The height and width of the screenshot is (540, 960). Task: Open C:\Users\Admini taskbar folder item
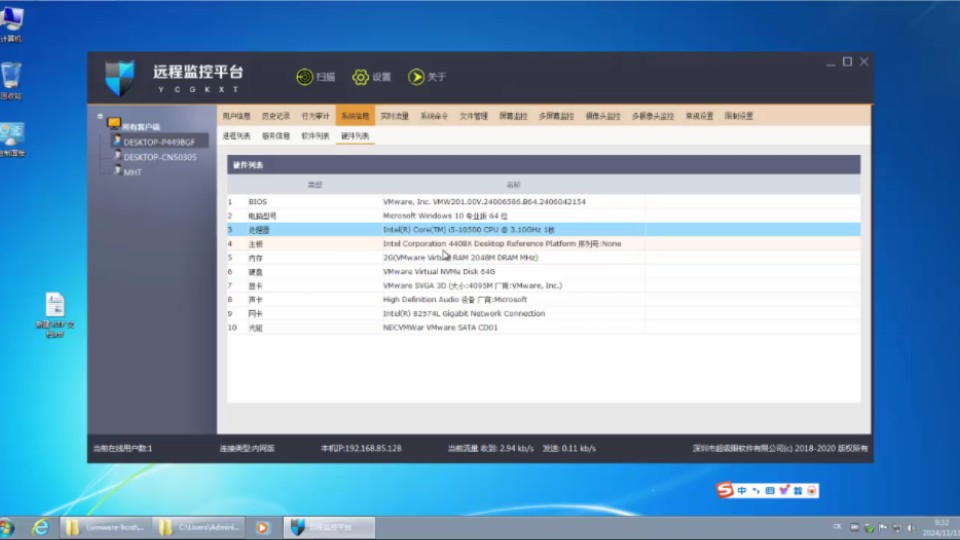click(199, 527)
